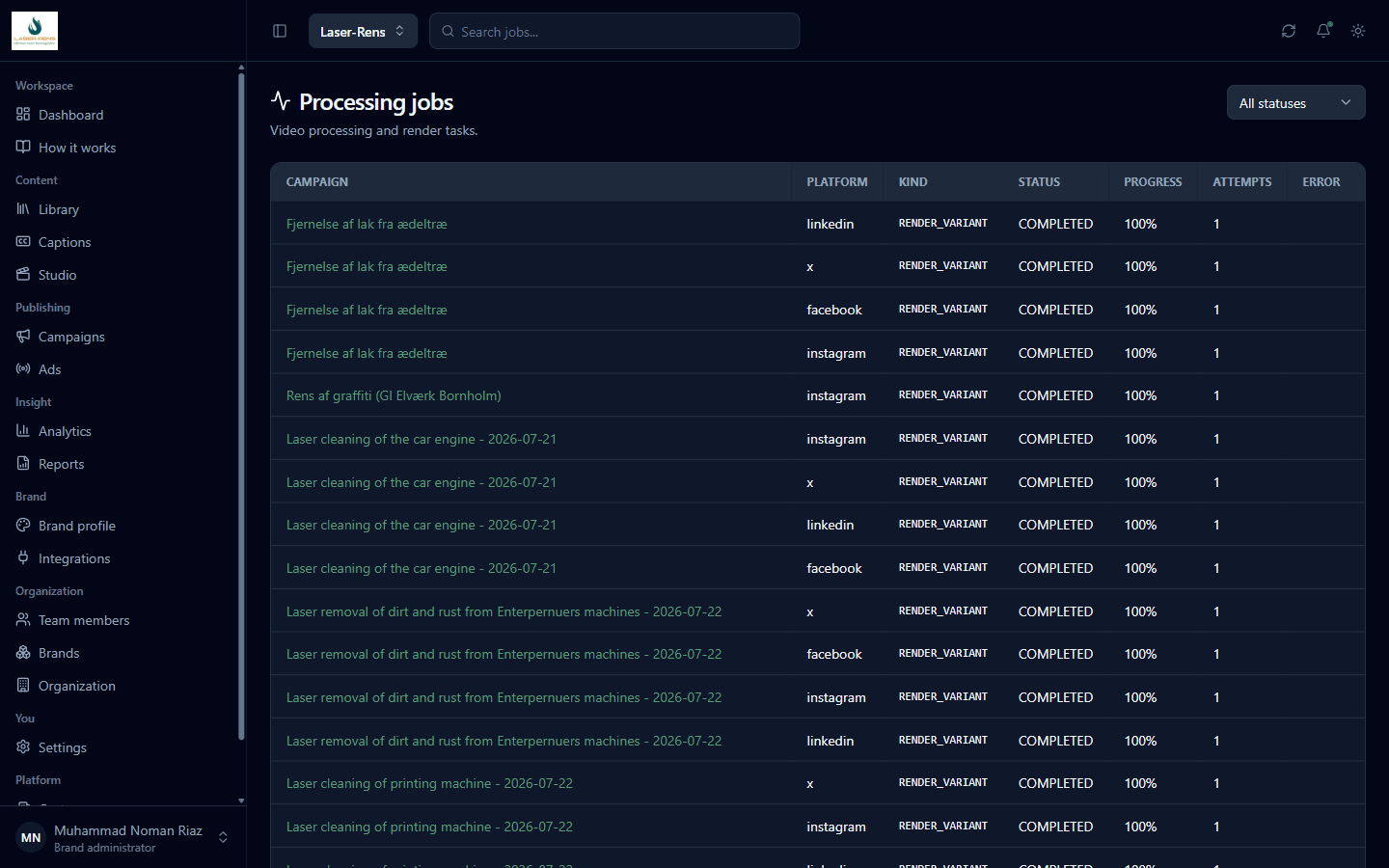Image resolution: width=1389 pixels, height=868 pixels.
Task: Click the Settings gear icon
Action: 23,747
